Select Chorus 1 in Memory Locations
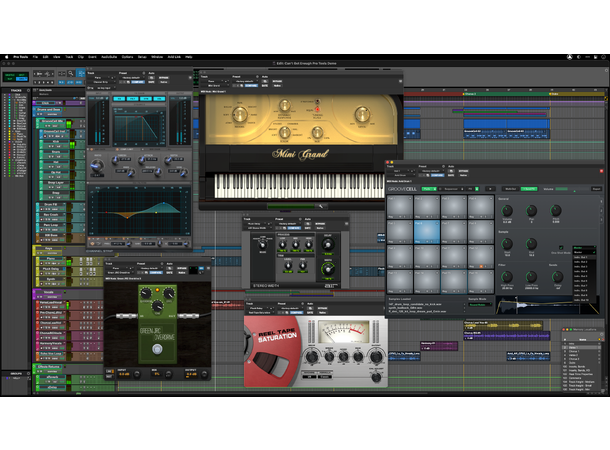The image size is (610, 450). 581,351
